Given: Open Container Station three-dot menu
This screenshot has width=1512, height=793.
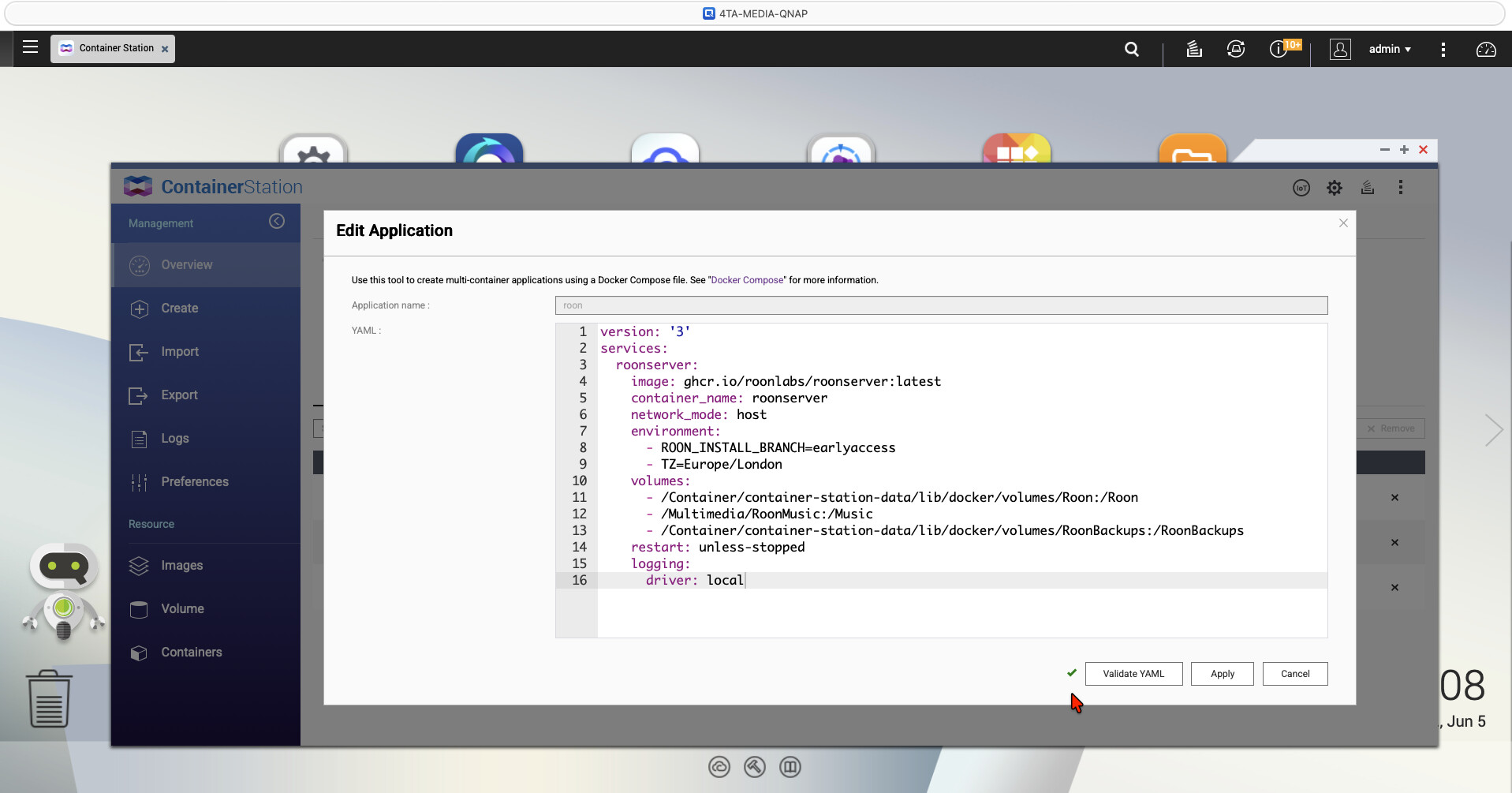Looking at the screenshot, I should pyautogui.click(x=1401, y=188).
